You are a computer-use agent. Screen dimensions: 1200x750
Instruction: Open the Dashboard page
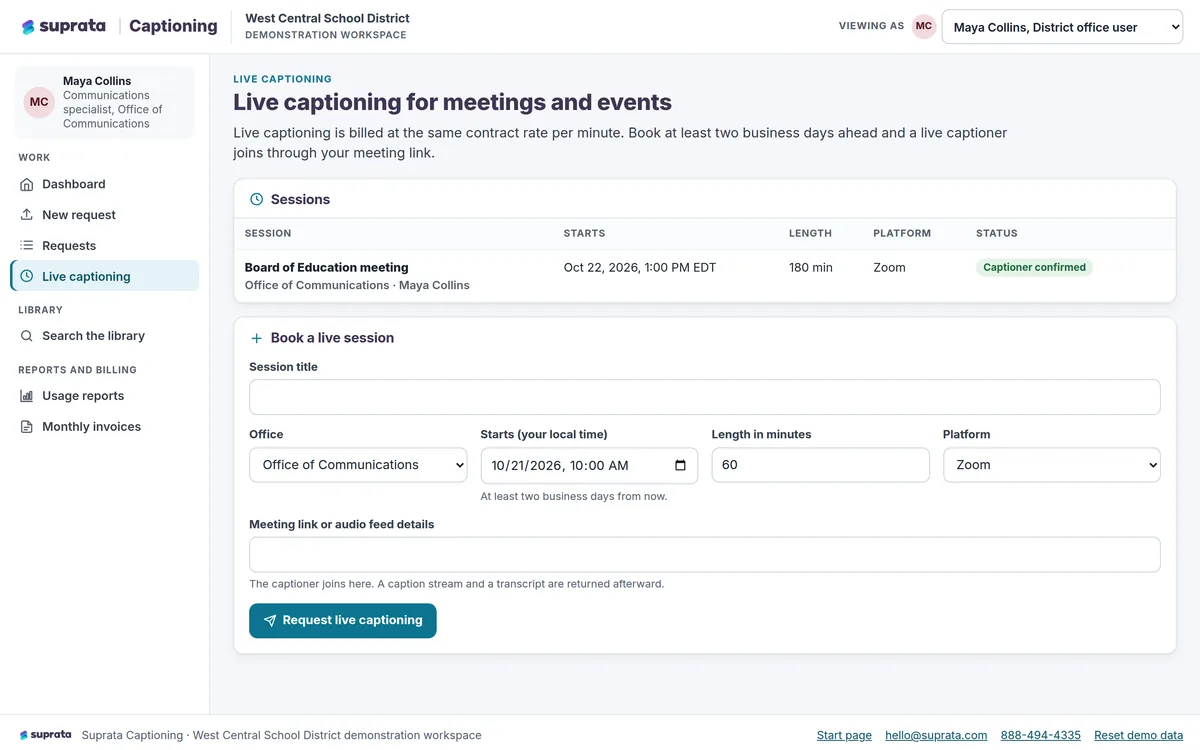pyautogui.click(x=105, y=184)
